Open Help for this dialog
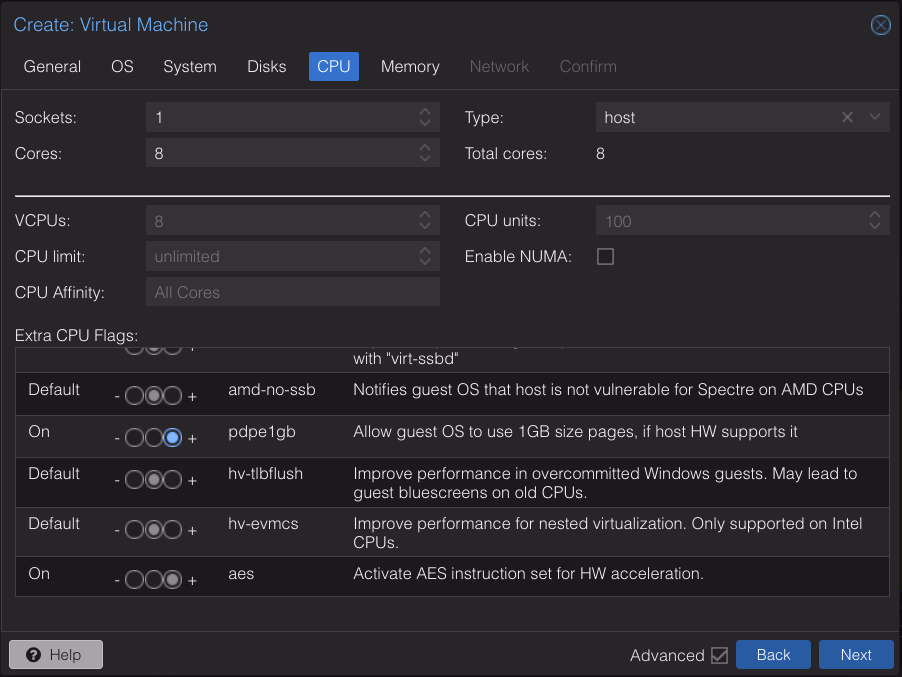The image size is (902, 677). pyautogui.click(x=55, y=654)
